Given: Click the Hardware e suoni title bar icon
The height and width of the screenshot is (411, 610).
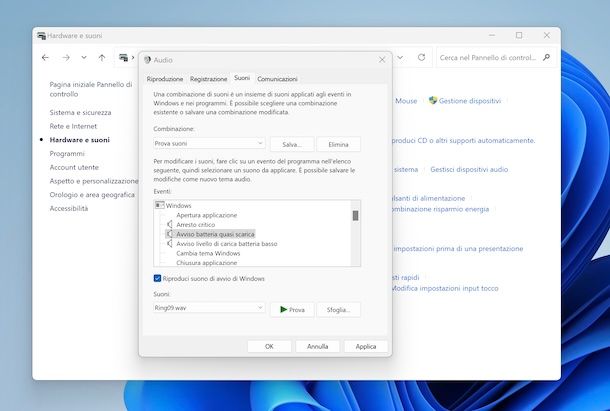Looking at the screenshot, I should pyautogui.click(x=41, y=36).
